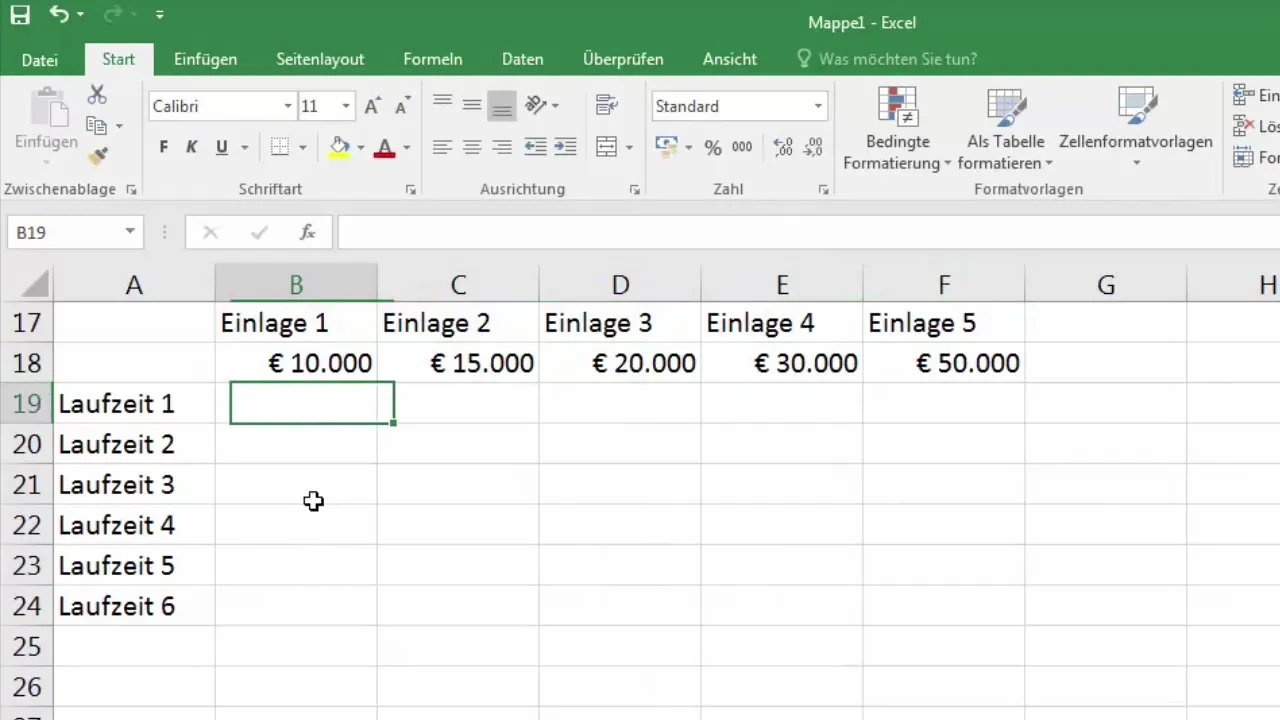
Task: Select all cells via corner triangle
Action: click(x=35, y=285)
